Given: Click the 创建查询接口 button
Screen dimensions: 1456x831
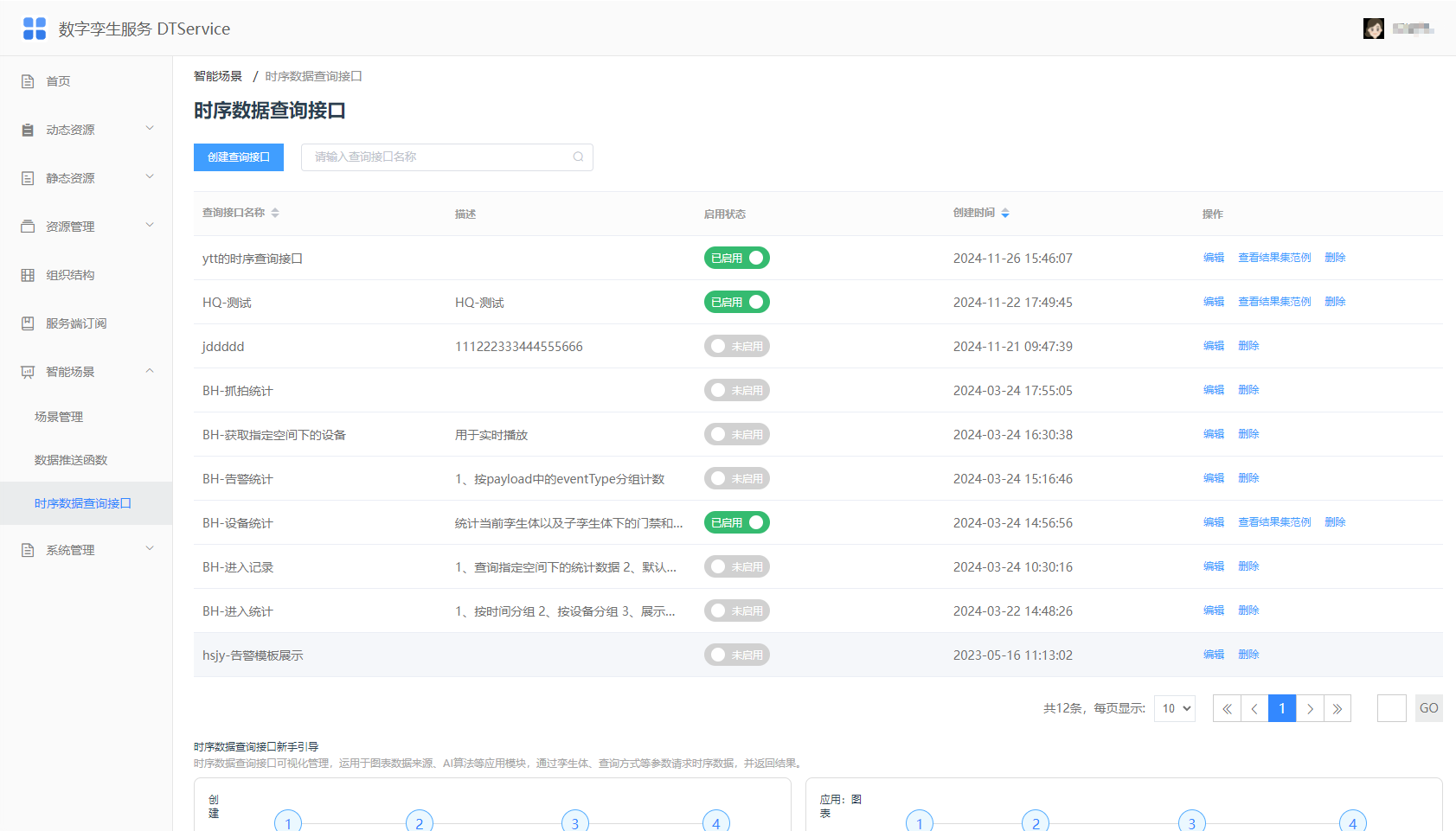Looking at the screenshot, I should pyautogui.click(x=239, y=157).
